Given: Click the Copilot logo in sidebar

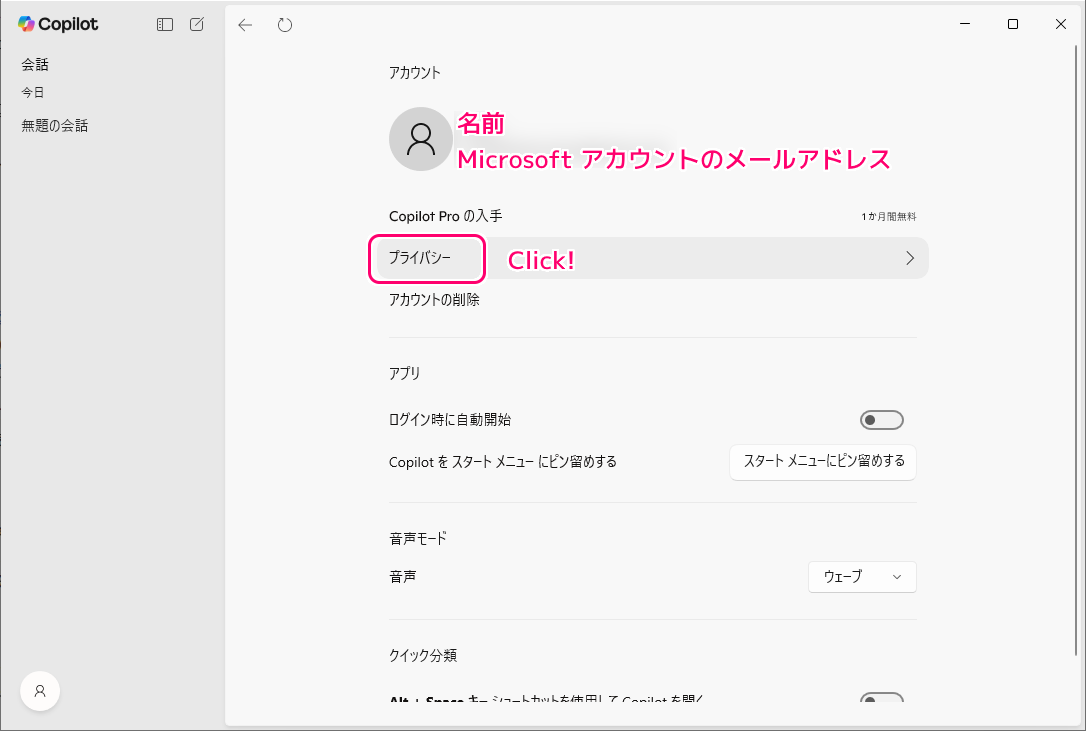Looking at the screenshot, I should point(58,24).
